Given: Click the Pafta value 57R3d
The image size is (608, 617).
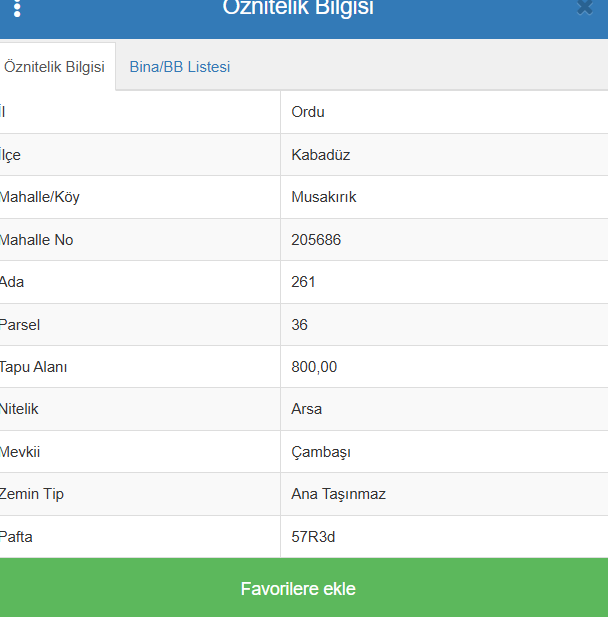Looking at the screenshot, I should 313,537.
